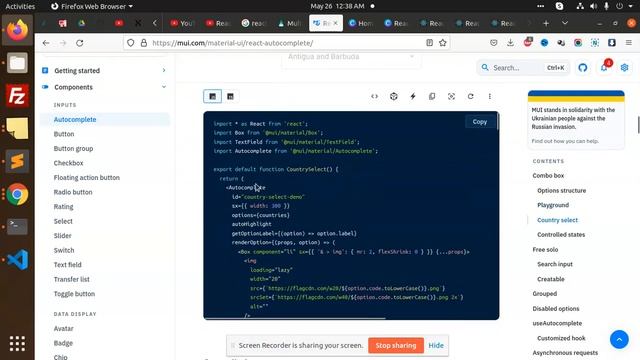
Task: Switch to the collapsed demo source view
Action: [x=231, y=96]
